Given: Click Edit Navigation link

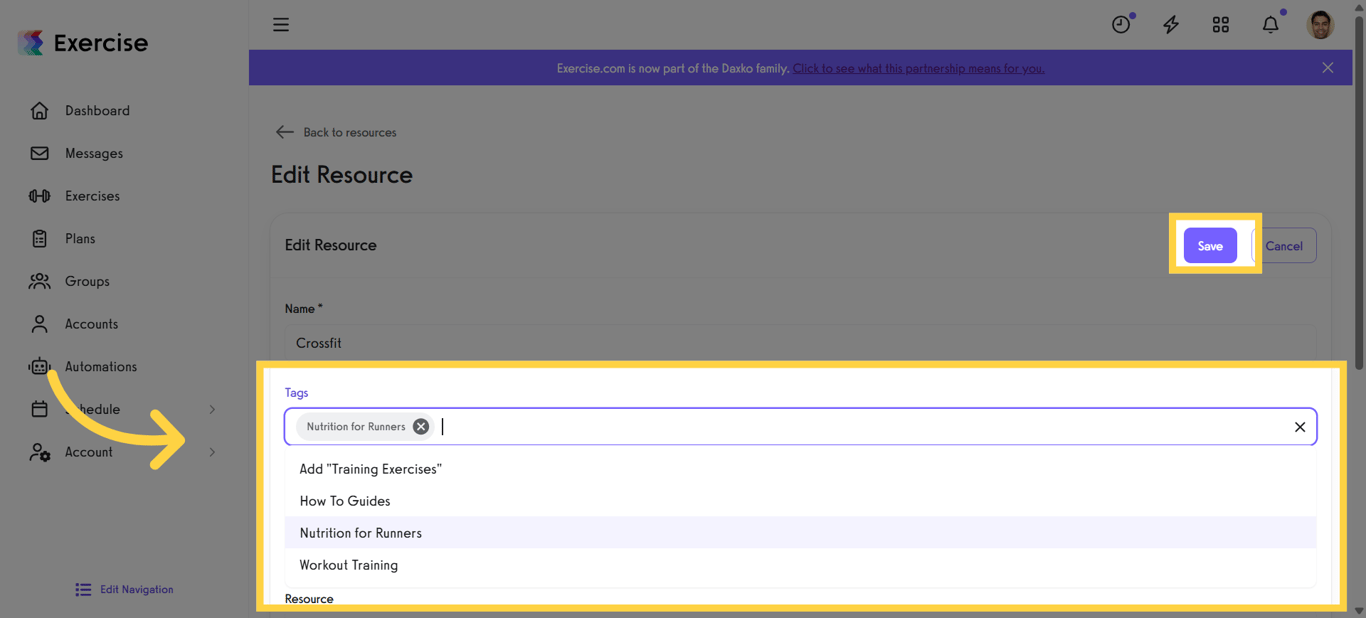Looking at the screenshot, I should [136, 590].
